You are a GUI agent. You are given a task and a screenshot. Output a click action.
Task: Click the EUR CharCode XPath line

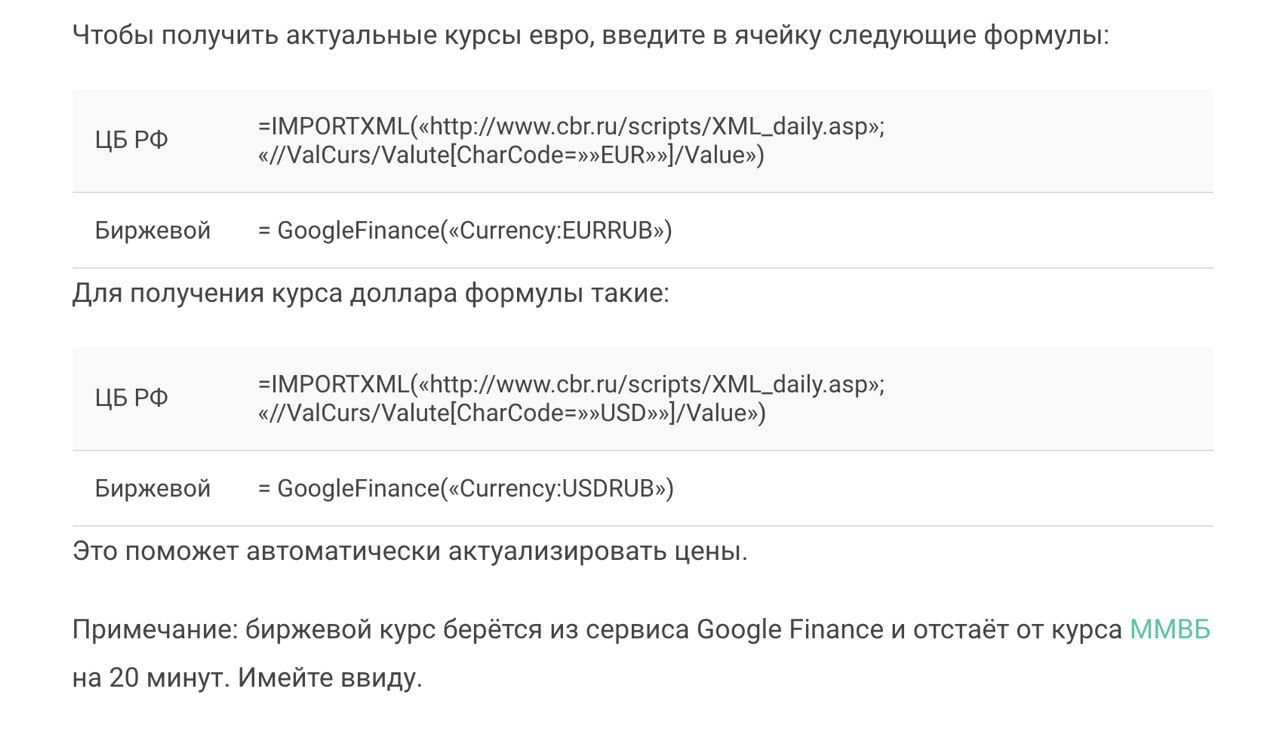pos(510,155)
